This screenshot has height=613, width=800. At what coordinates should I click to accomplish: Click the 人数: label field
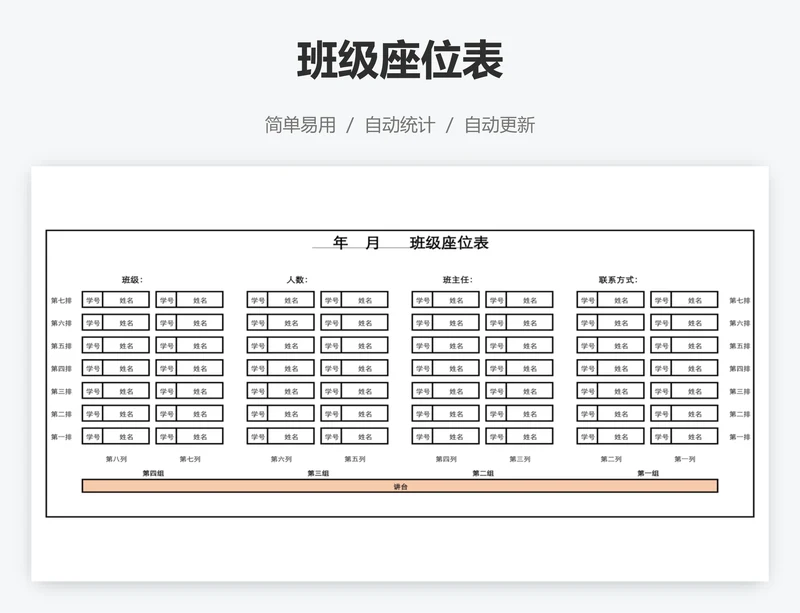[x=297, y=280]
